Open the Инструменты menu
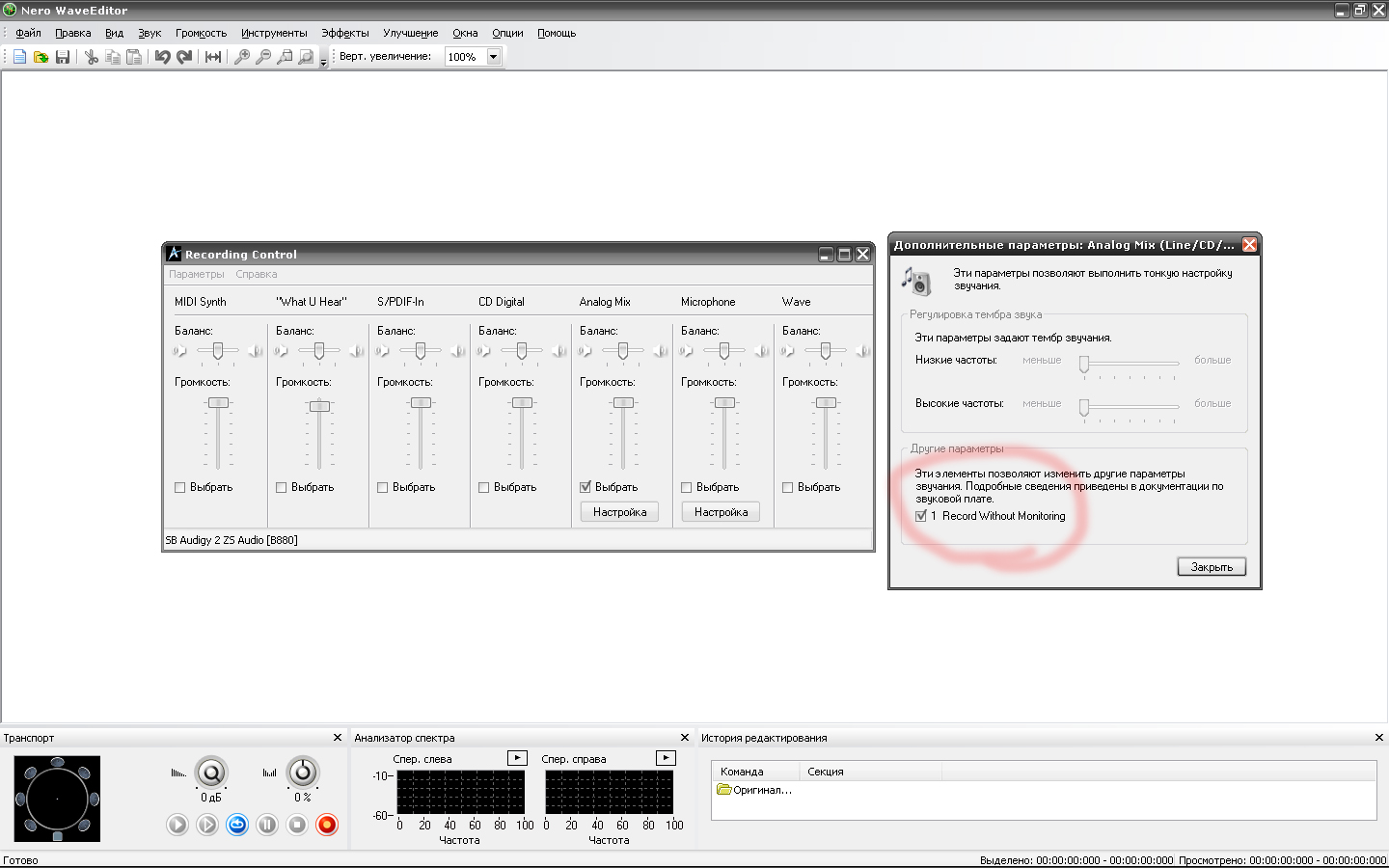The height and width of the screenshot is (868, 1389). tap(274, 33)
